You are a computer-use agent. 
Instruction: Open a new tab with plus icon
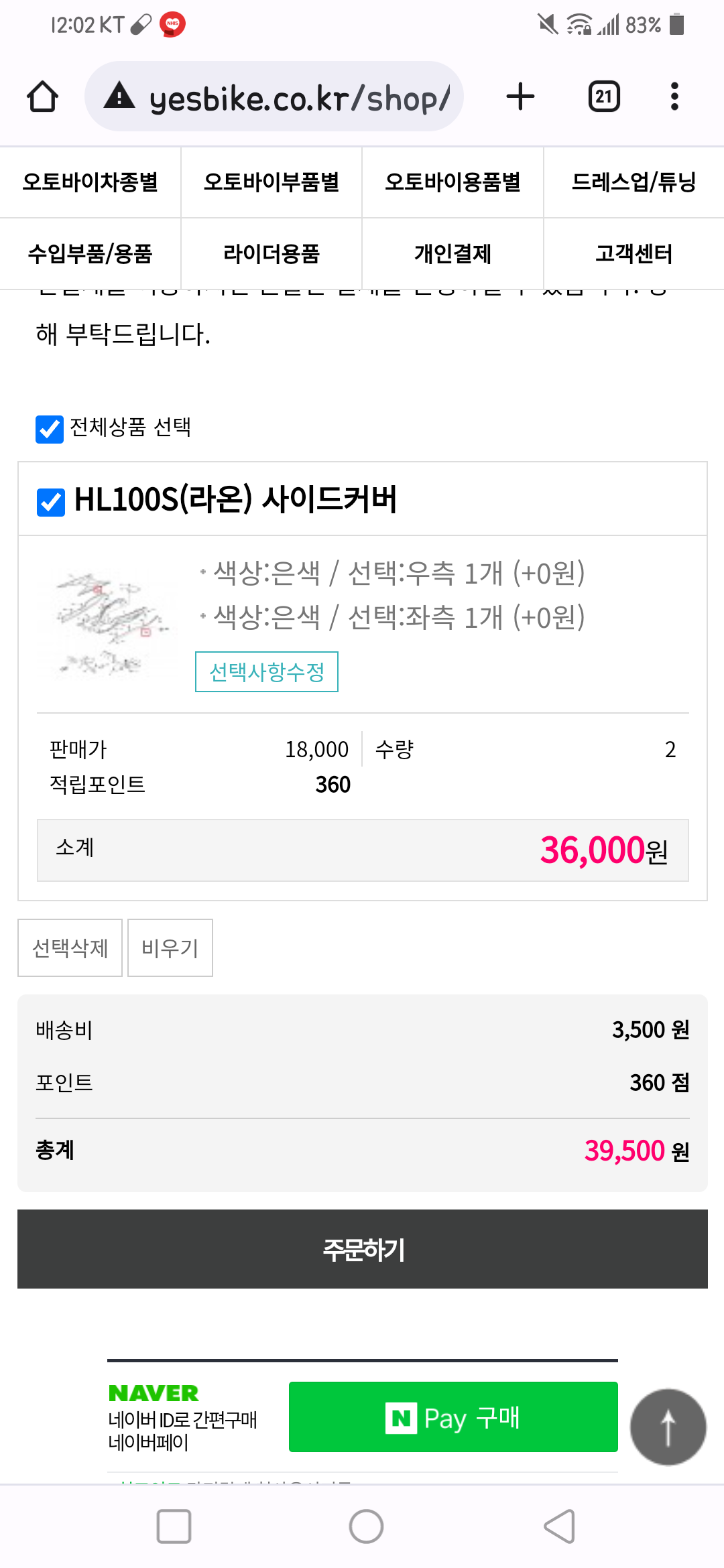click(520, 96)
